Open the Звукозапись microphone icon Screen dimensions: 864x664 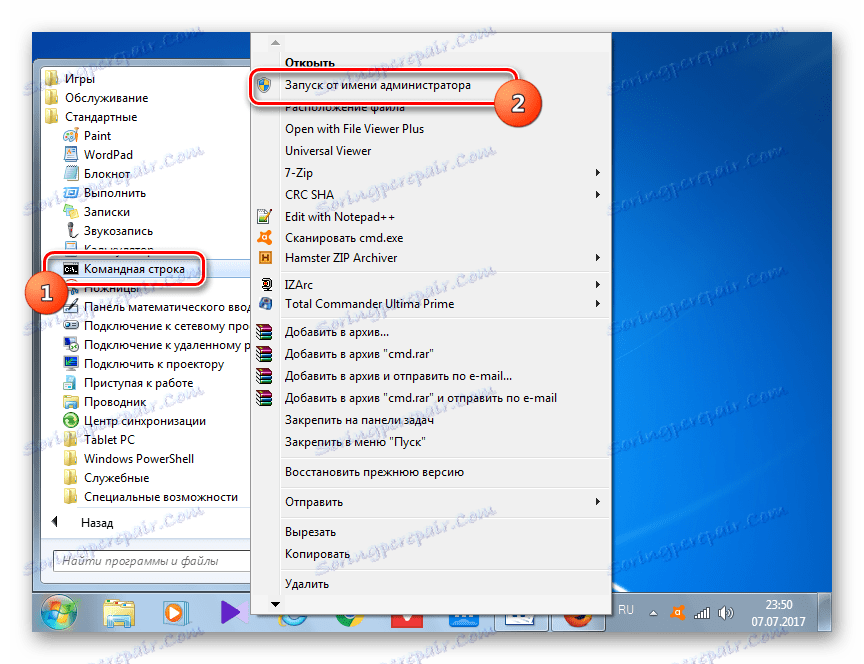pos(71,230)
